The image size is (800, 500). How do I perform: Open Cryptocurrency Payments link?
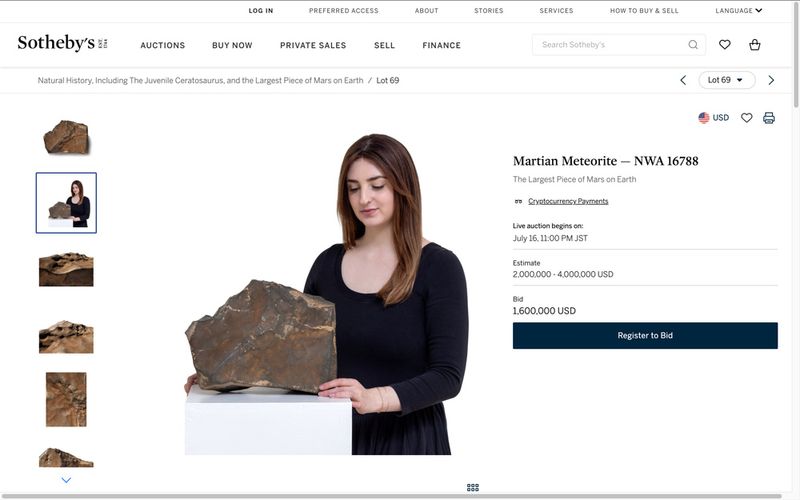(x=567, y=201)
